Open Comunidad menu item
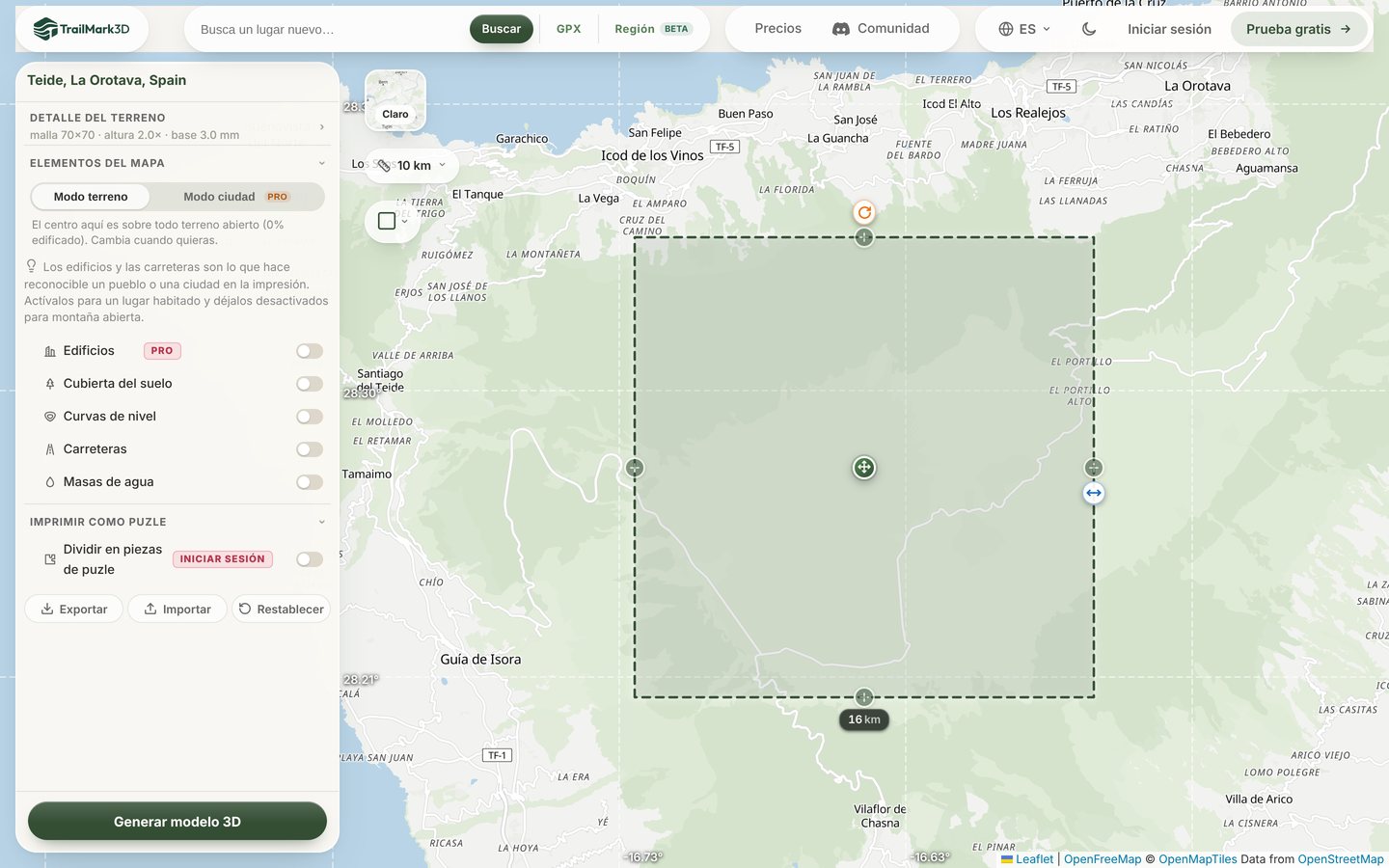Image resolution: width=1389 pixels, height=868 pixels. 881,29
